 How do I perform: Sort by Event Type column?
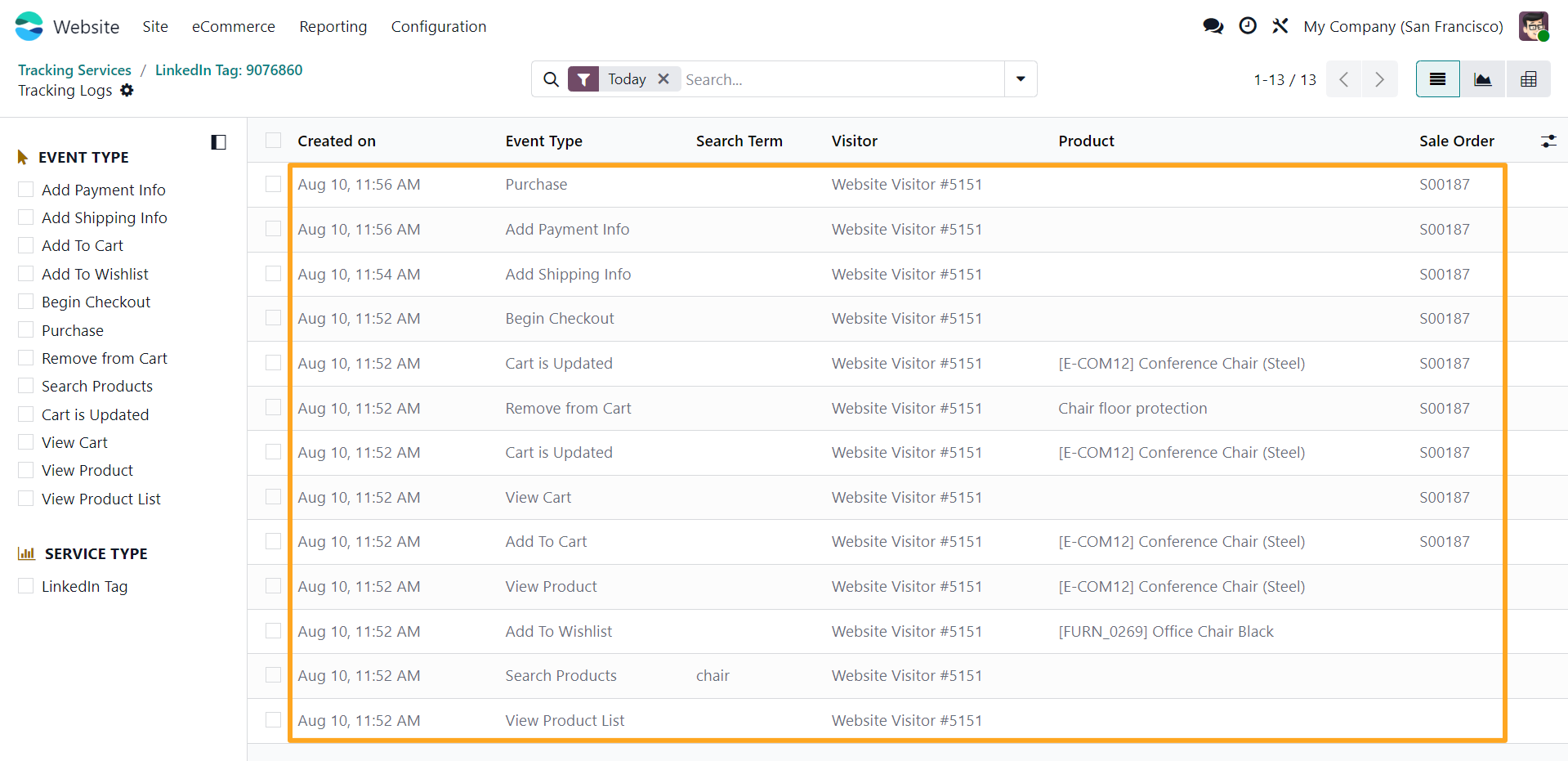click(x=543, y=141)
